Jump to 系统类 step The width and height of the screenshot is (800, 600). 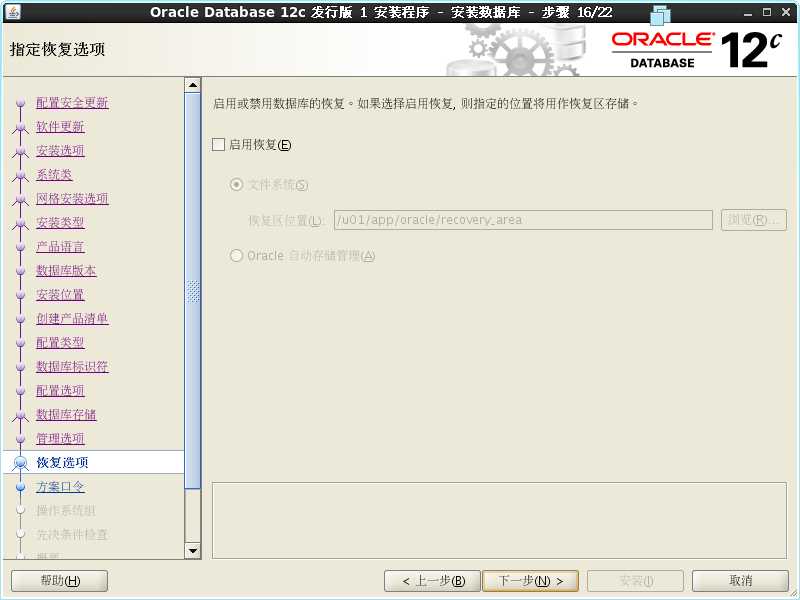54,174
